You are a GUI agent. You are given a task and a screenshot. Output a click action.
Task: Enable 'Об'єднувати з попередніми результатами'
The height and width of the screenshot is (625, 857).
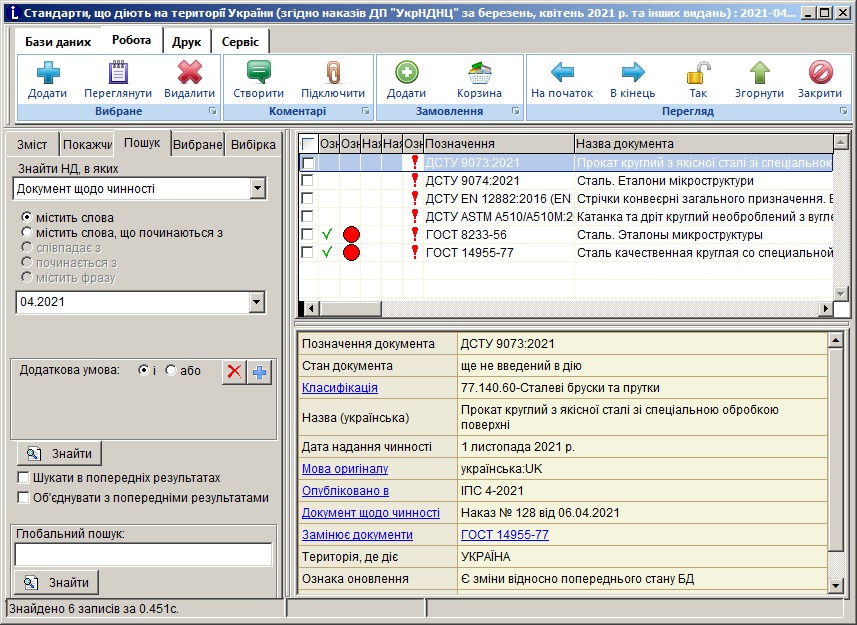(23, 497)
